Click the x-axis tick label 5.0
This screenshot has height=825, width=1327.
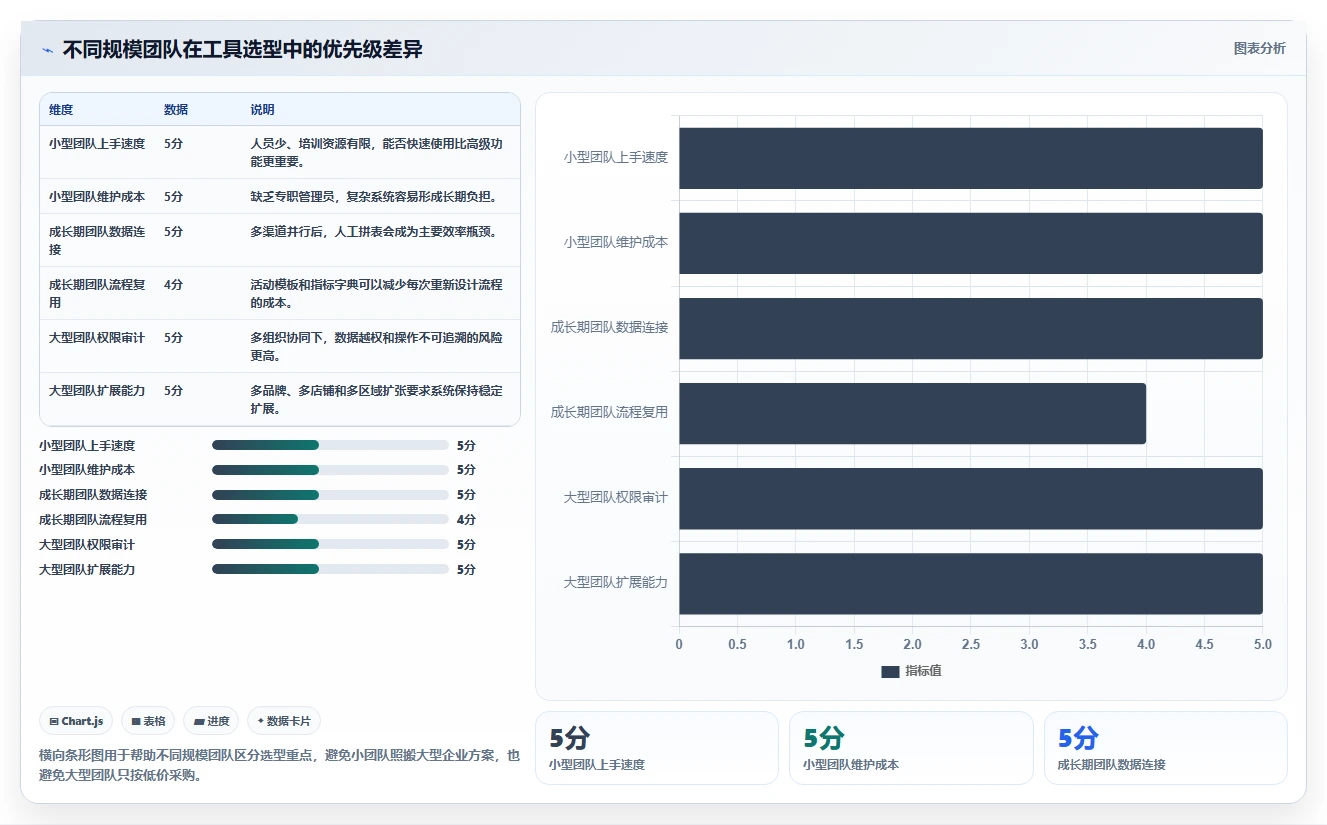[1263, 645]
